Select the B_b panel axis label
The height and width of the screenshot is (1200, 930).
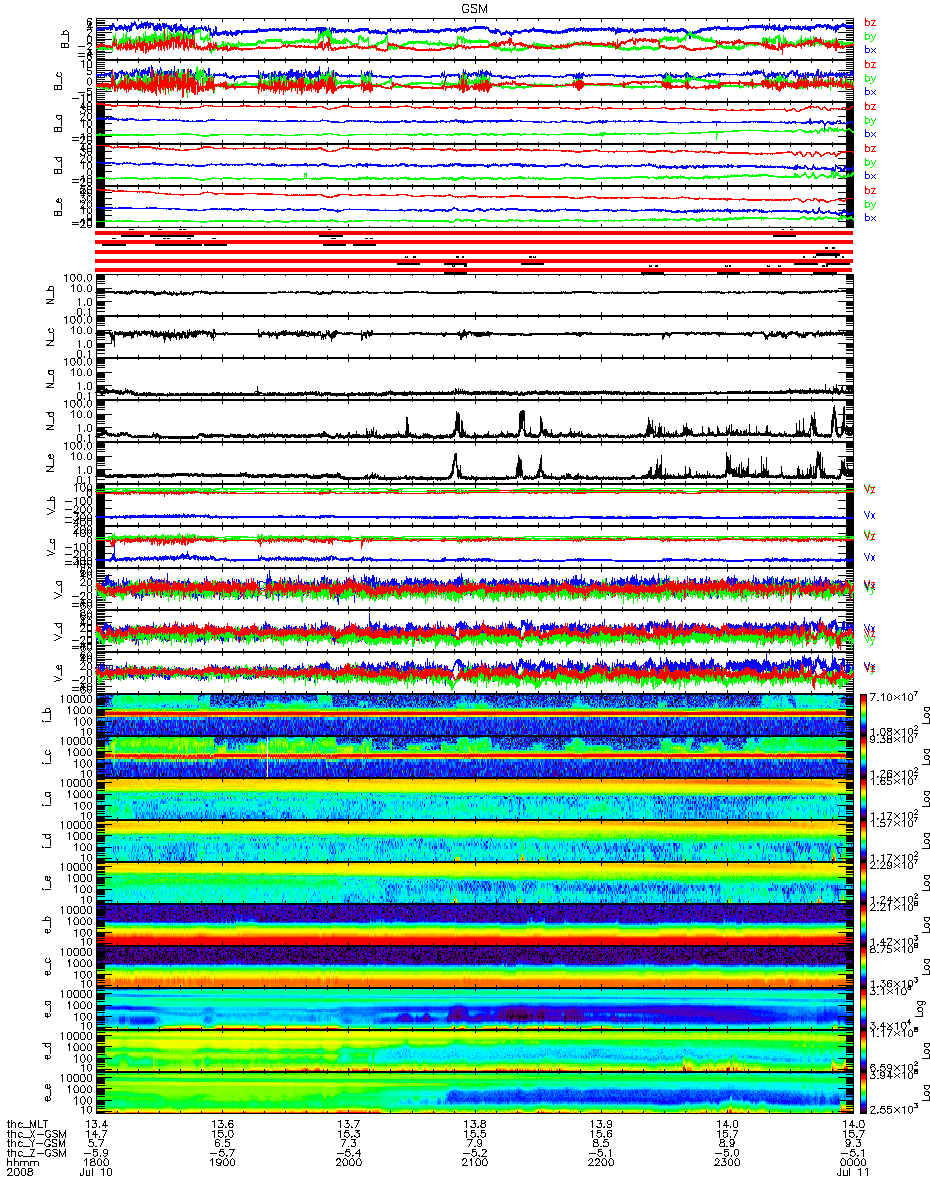pos(64,39)
